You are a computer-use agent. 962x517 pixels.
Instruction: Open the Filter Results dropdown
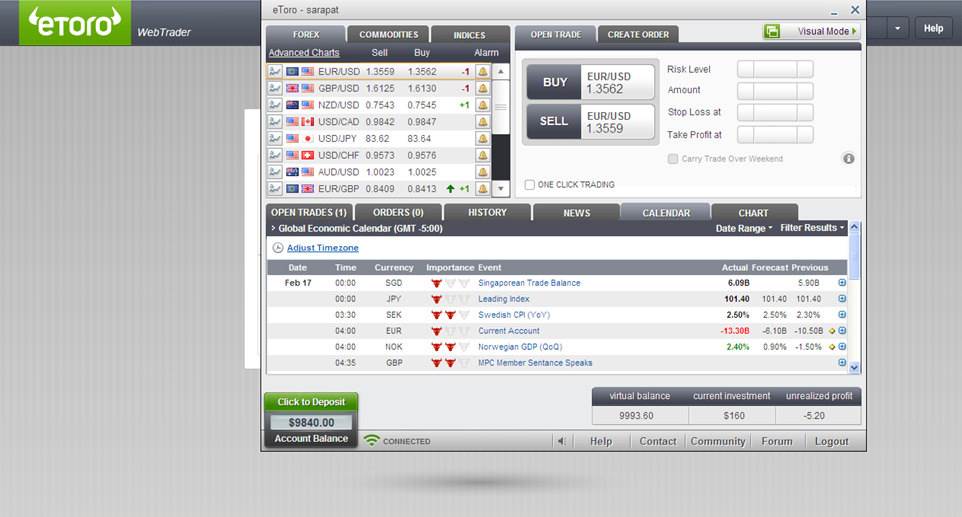(x=812, y=228)
